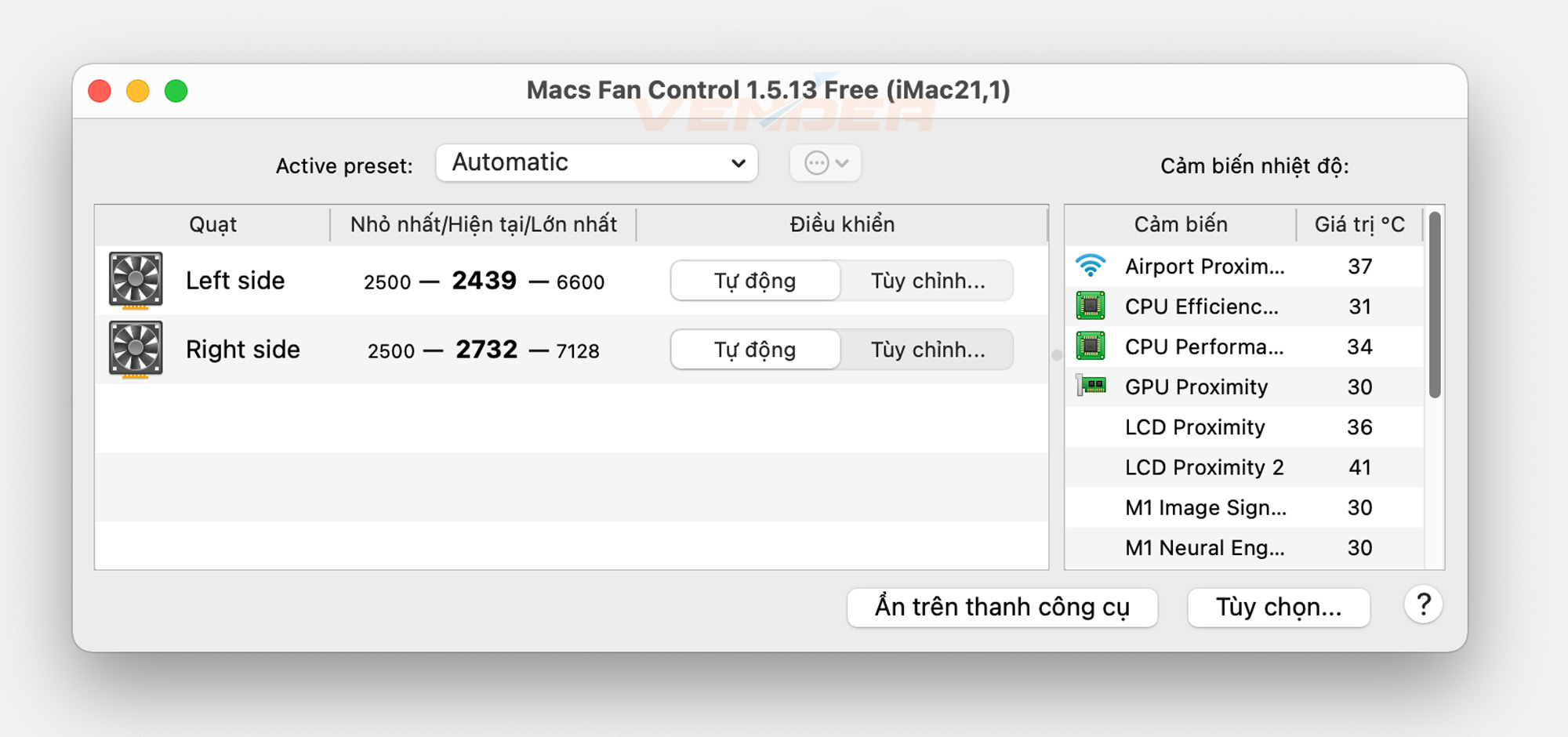Select the GPU Proximity sensor row
The width and height of the screenshot is (1568, 737).
point(1244,386)
